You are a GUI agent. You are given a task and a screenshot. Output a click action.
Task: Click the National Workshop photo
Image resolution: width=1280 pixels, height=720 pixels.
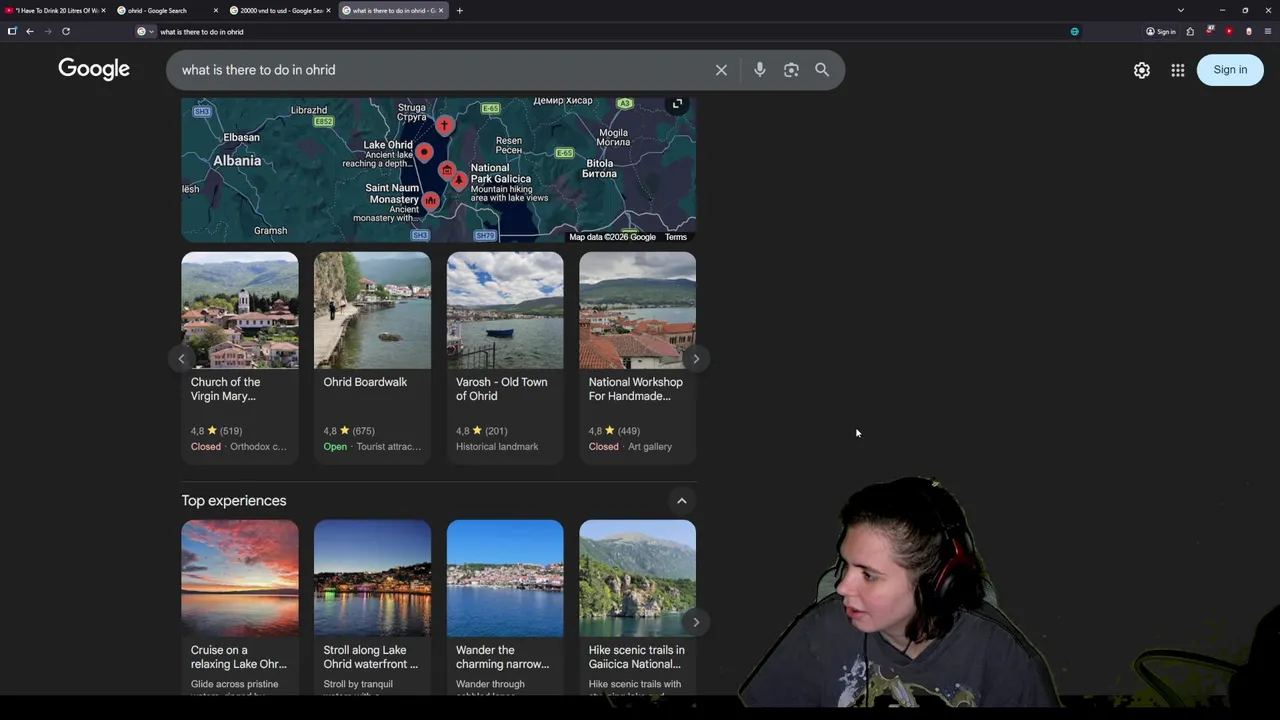click(637, 310)
